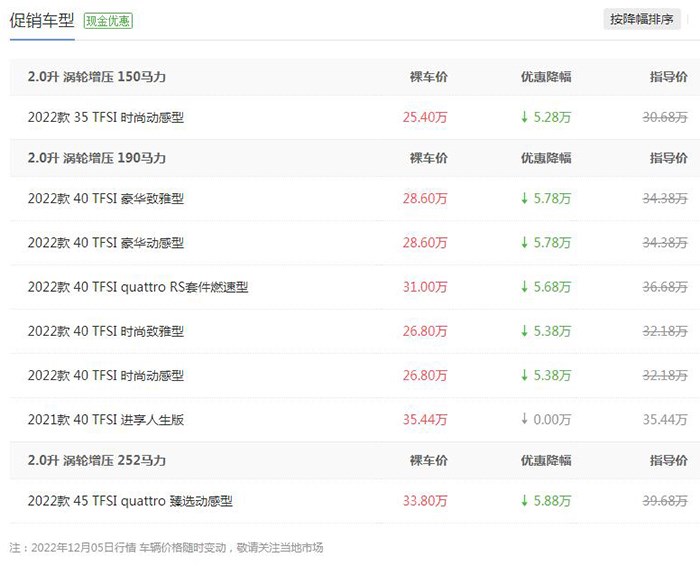Click the 按降幅排序 sort button
The height and width of the screenshot is (566, 700).
tap(647, 19)
